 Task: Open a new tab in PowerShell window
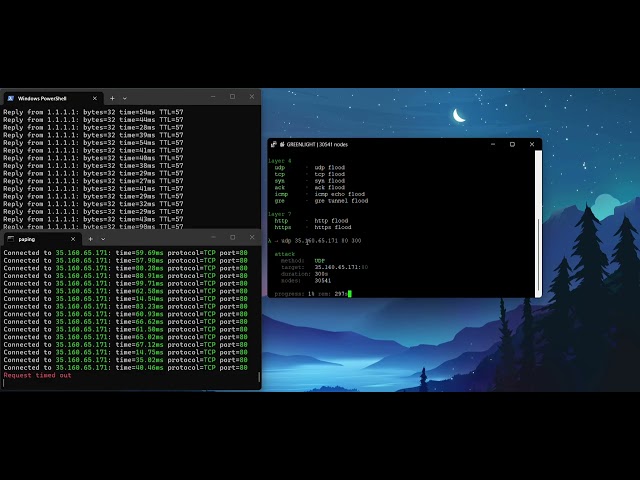[x=112, y=98]
